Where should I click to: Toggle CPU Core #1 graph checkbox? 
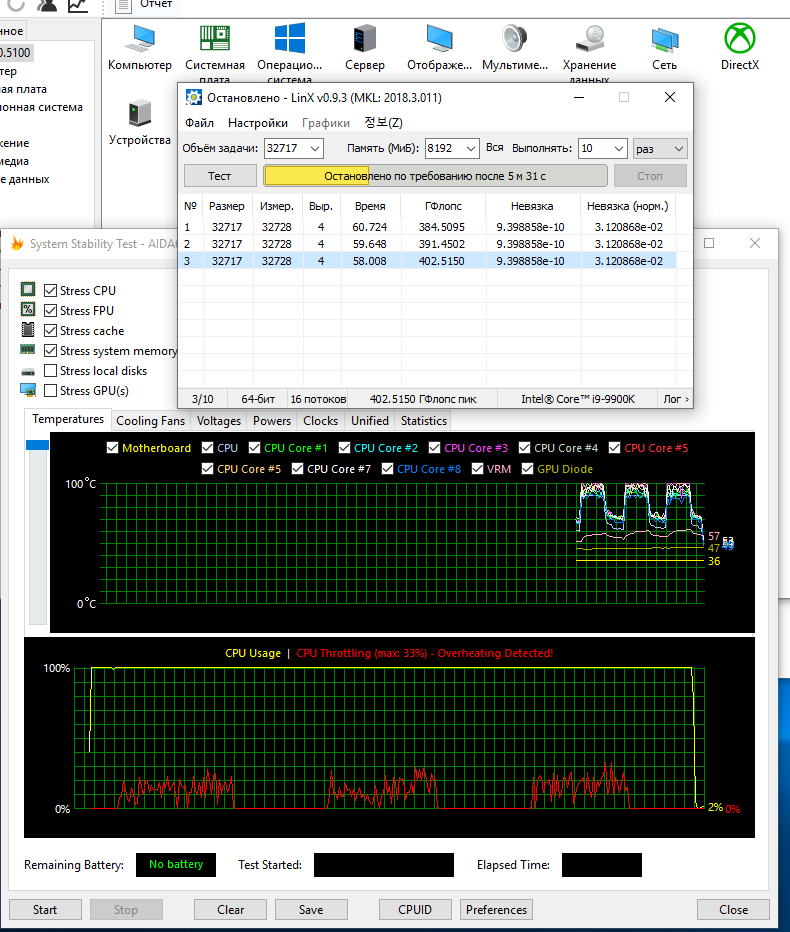254,448
